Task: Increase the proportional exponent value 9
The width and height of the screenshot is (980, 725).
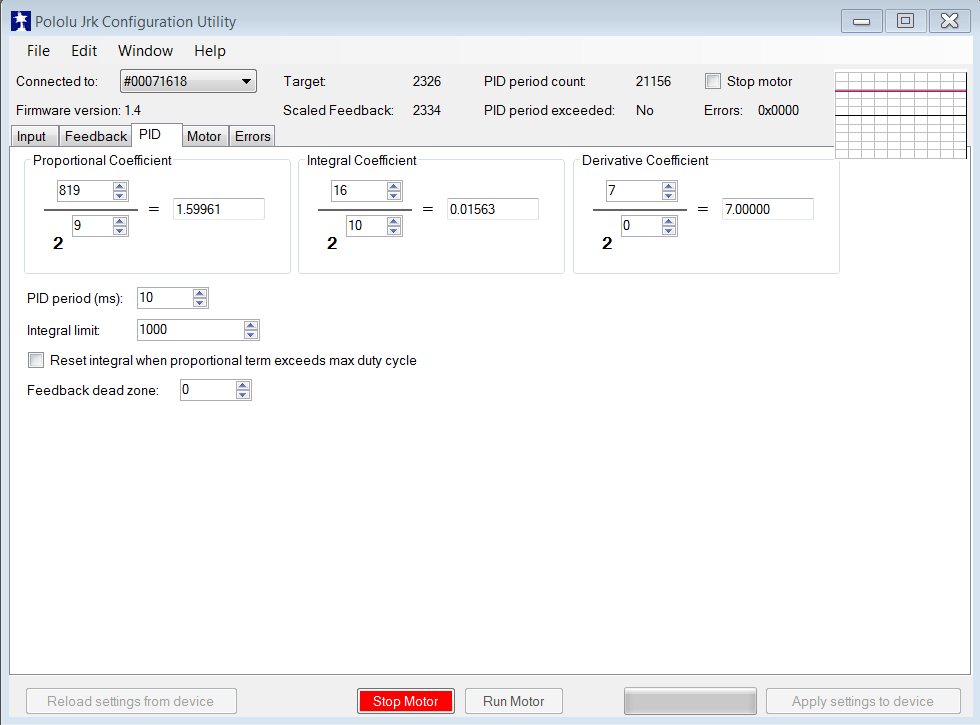Action: [120, 221]
